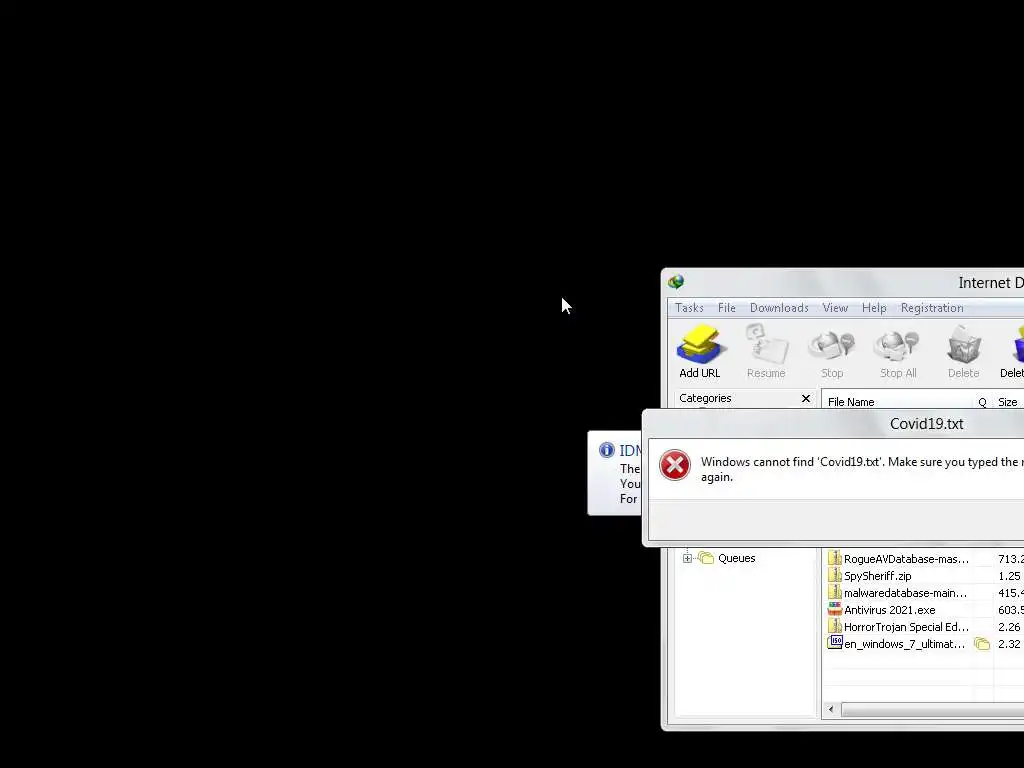Viewport: 1024px width, 768px height.
Task: Click the Windows cannot find error message text
Action: 862,469
